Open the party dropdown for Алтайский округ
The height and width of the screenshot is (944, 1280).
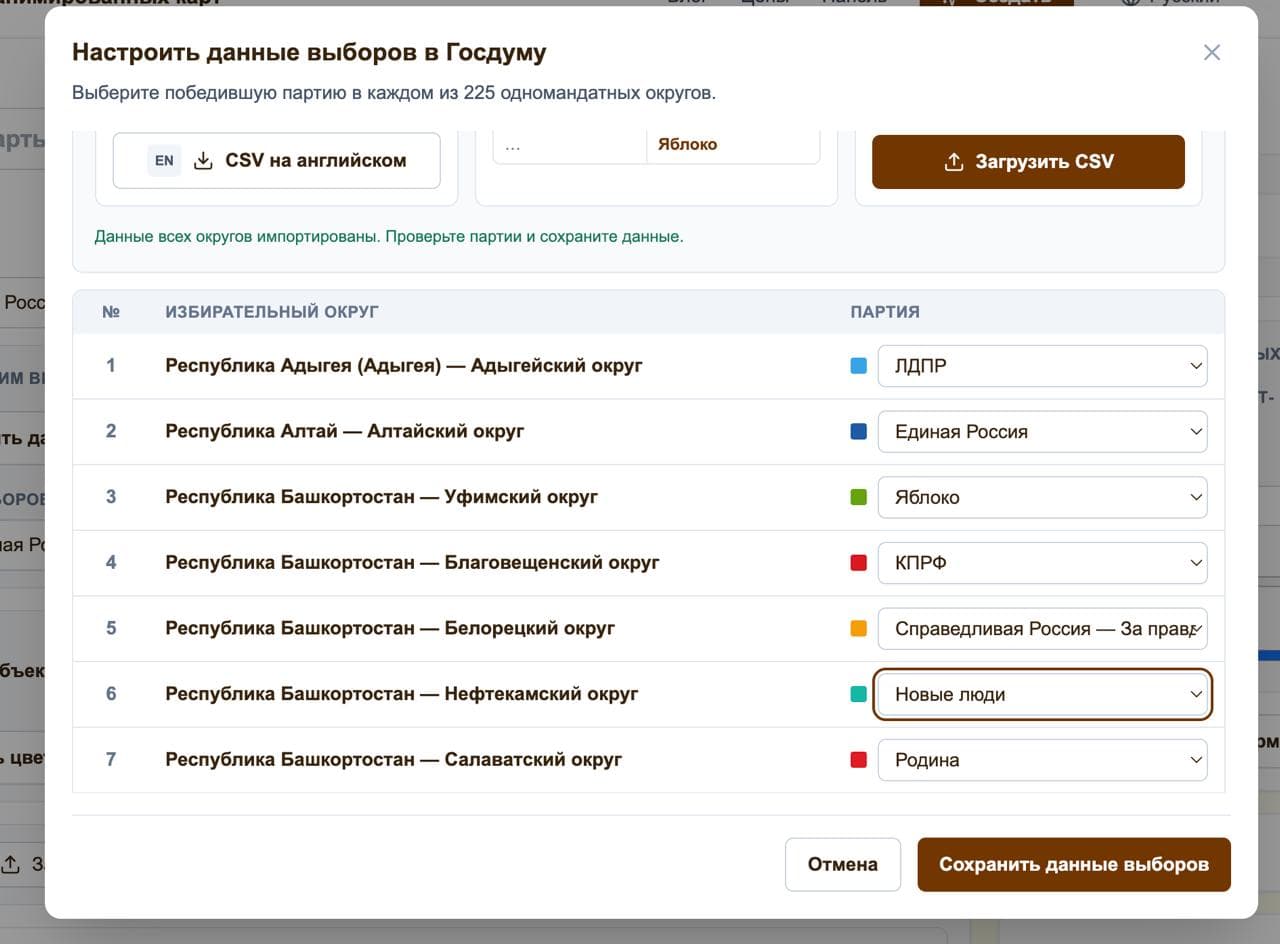pos(1042,432)
